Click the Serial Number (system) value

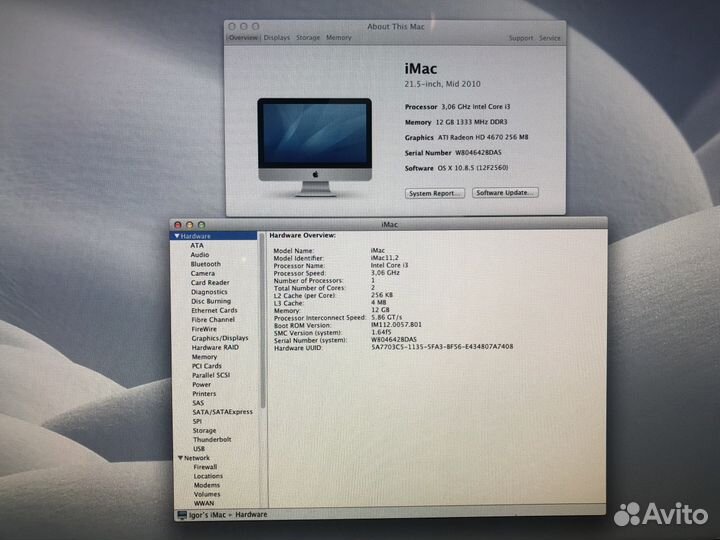(394, 340)
